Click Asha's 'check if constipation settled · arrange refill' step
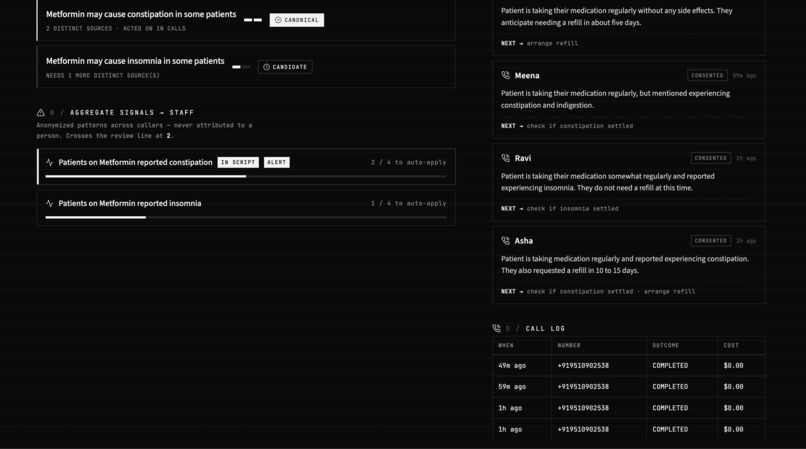The width and height of the screenshot is (806, 449). coord(611,291)
